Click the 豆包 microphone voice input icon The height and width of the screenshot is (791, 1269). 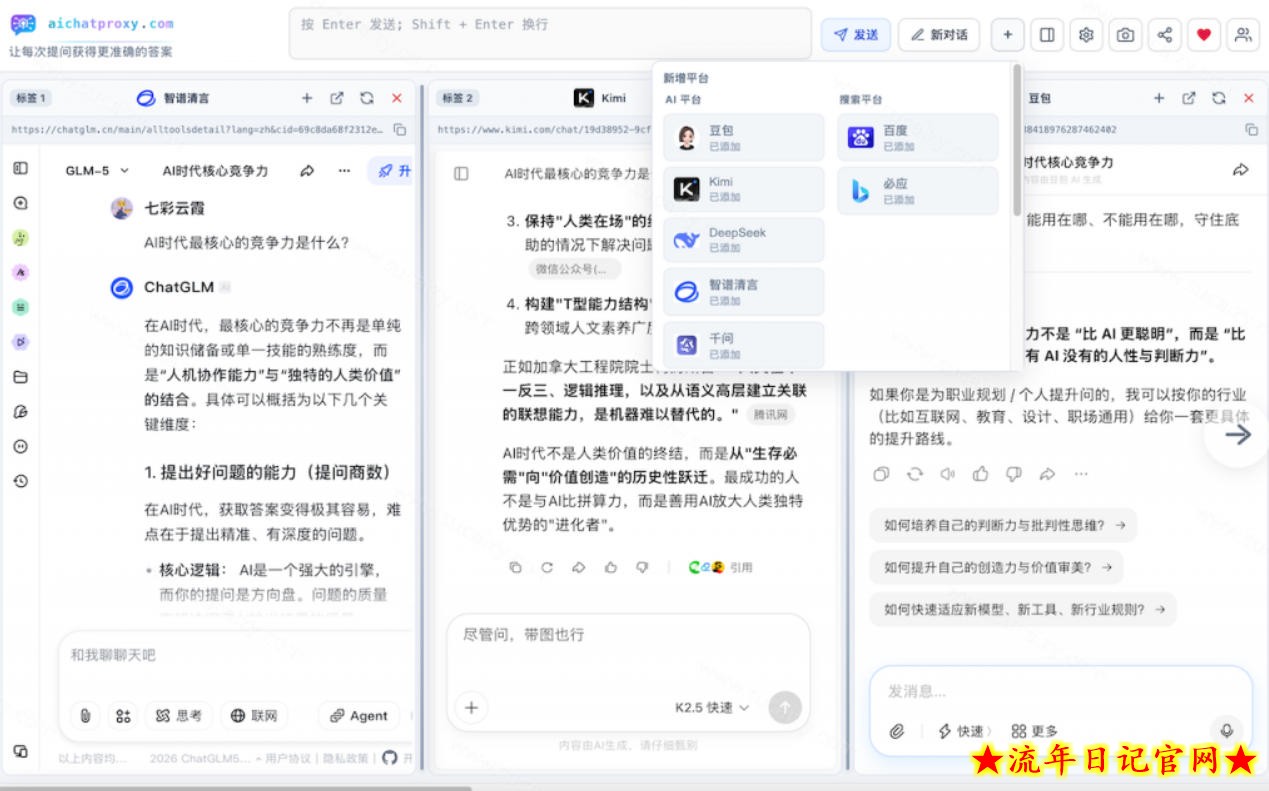[x=1226, y=730]
